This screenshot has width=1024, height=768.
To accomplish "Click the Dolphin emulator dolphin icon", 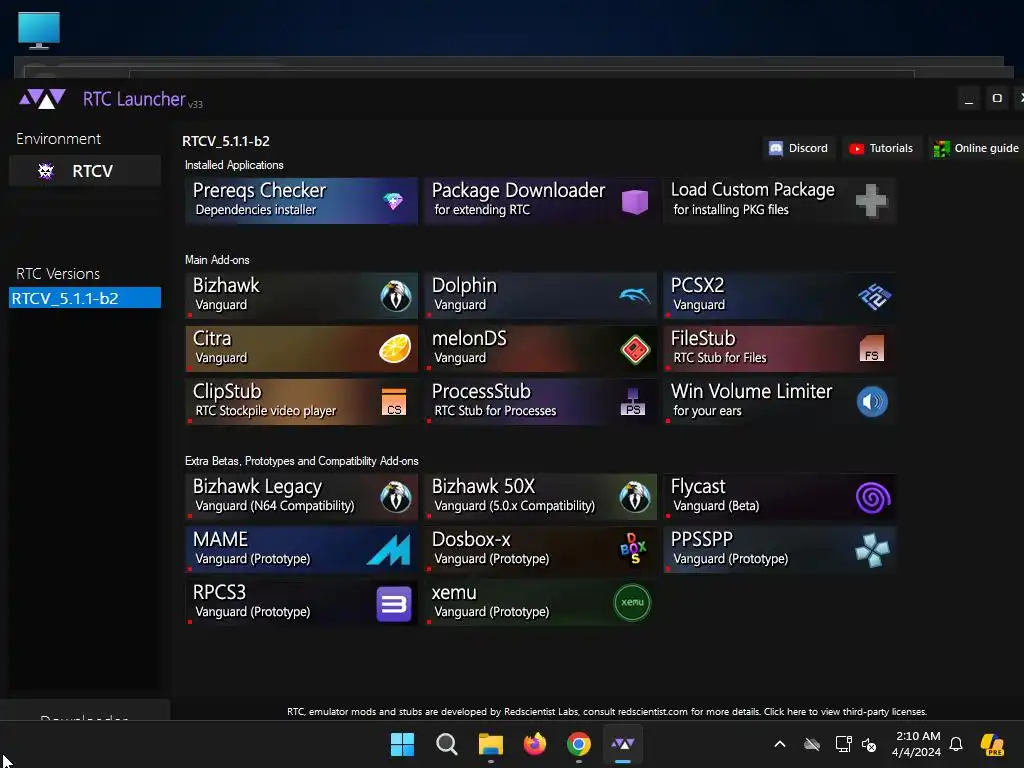I will pos(635,296).
